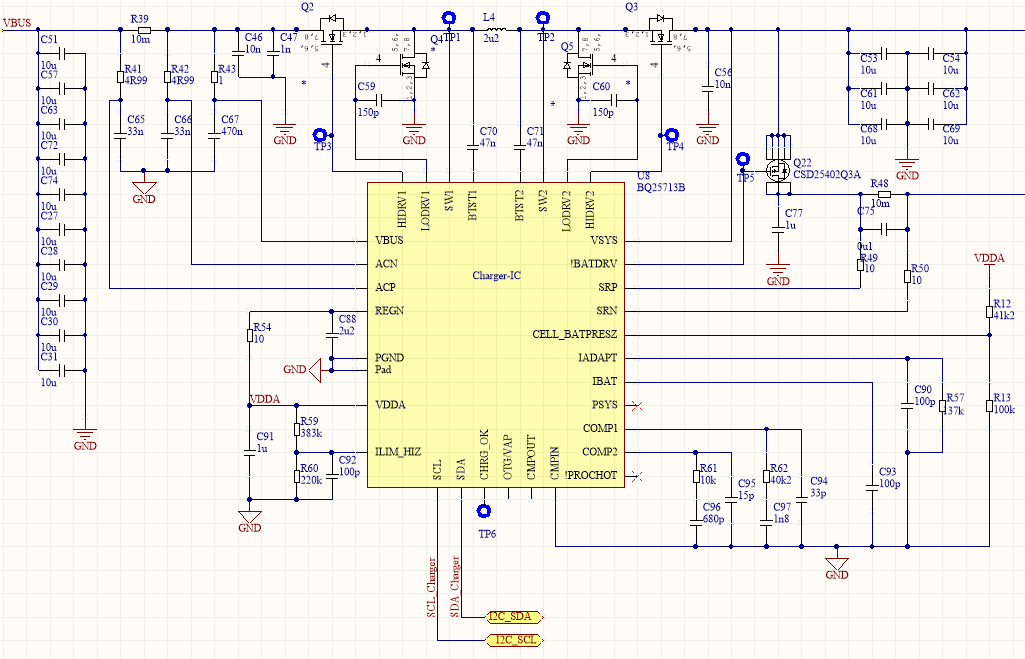
Task: Click the R62 designator label
Action: click(x=779, y=468)
